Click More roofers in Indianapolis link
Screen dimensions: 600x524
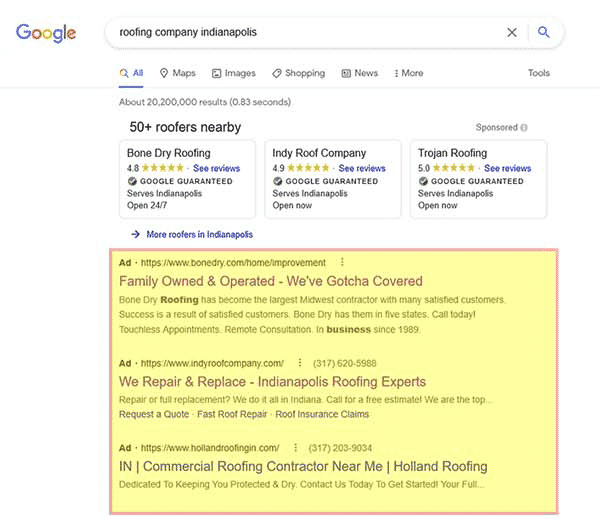click(199, 234)
